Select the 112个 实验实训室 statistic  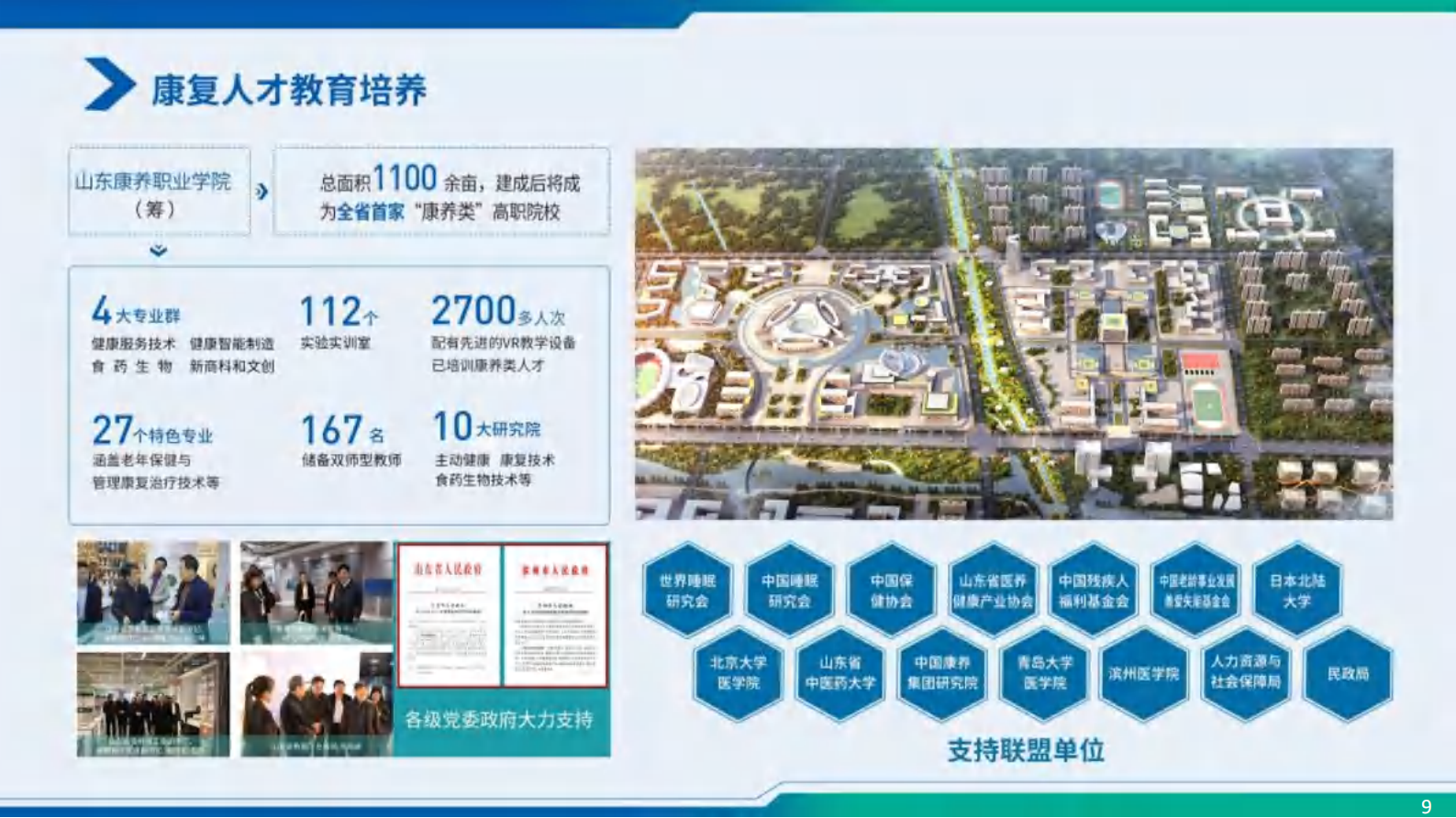coord(339,323)
